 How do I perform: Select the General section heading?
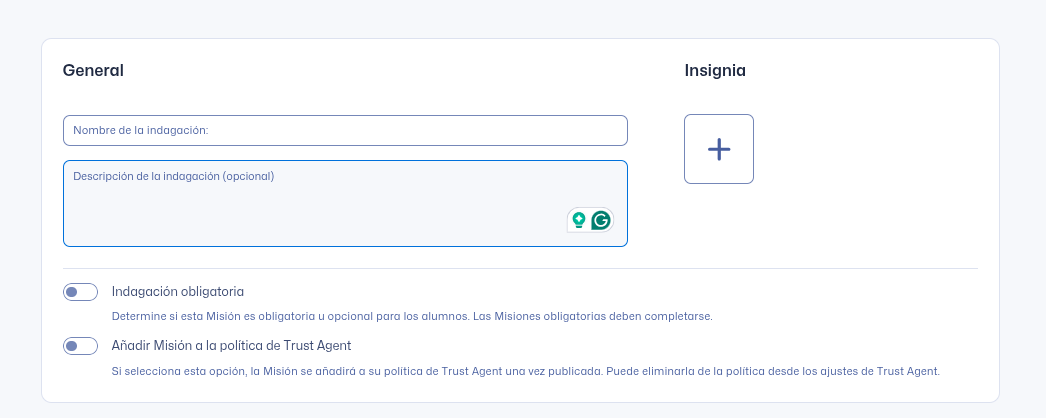[93, 71]
